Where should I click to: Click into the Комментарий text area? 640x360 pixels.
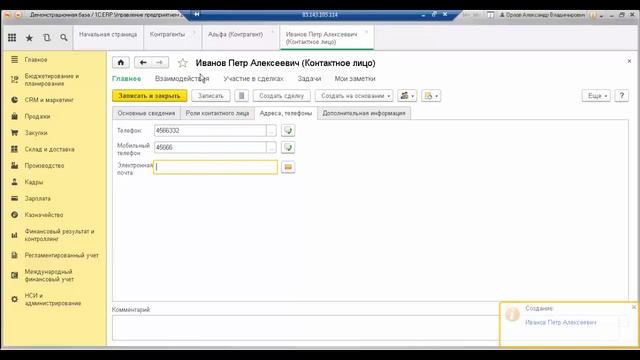click(x=305, y=328)
